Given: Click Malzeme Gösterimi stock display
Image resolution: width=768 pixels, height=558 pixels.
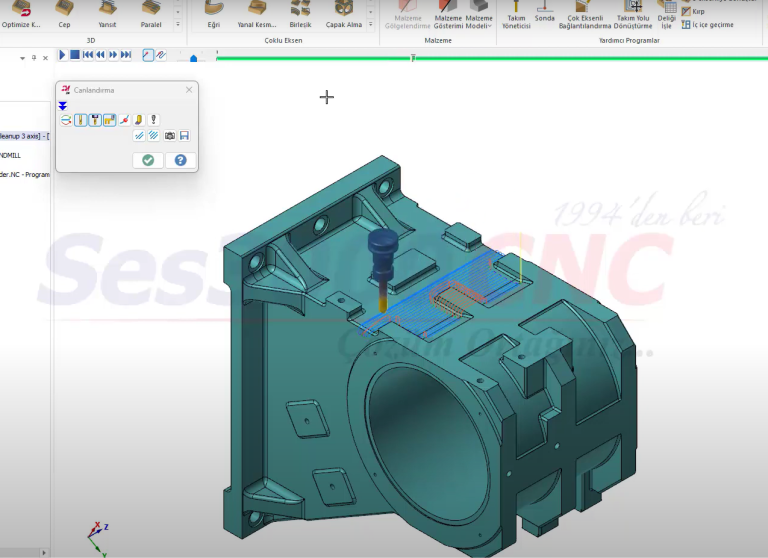Looking at the screenshot, I should 448,16.
